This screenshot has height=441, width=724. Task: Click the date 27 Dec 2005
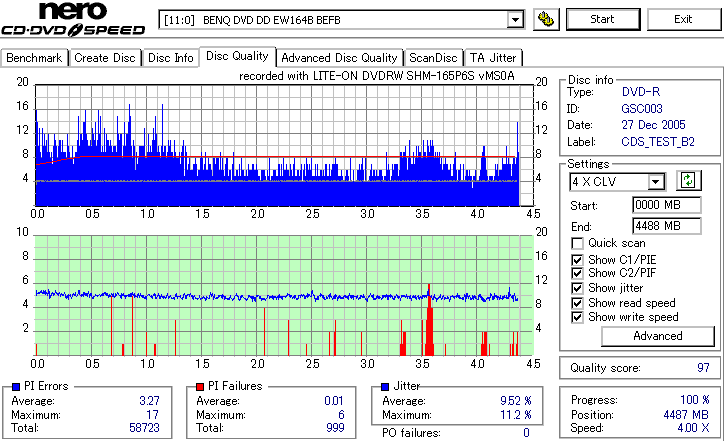pyautogui.click(x=653, y=125)
